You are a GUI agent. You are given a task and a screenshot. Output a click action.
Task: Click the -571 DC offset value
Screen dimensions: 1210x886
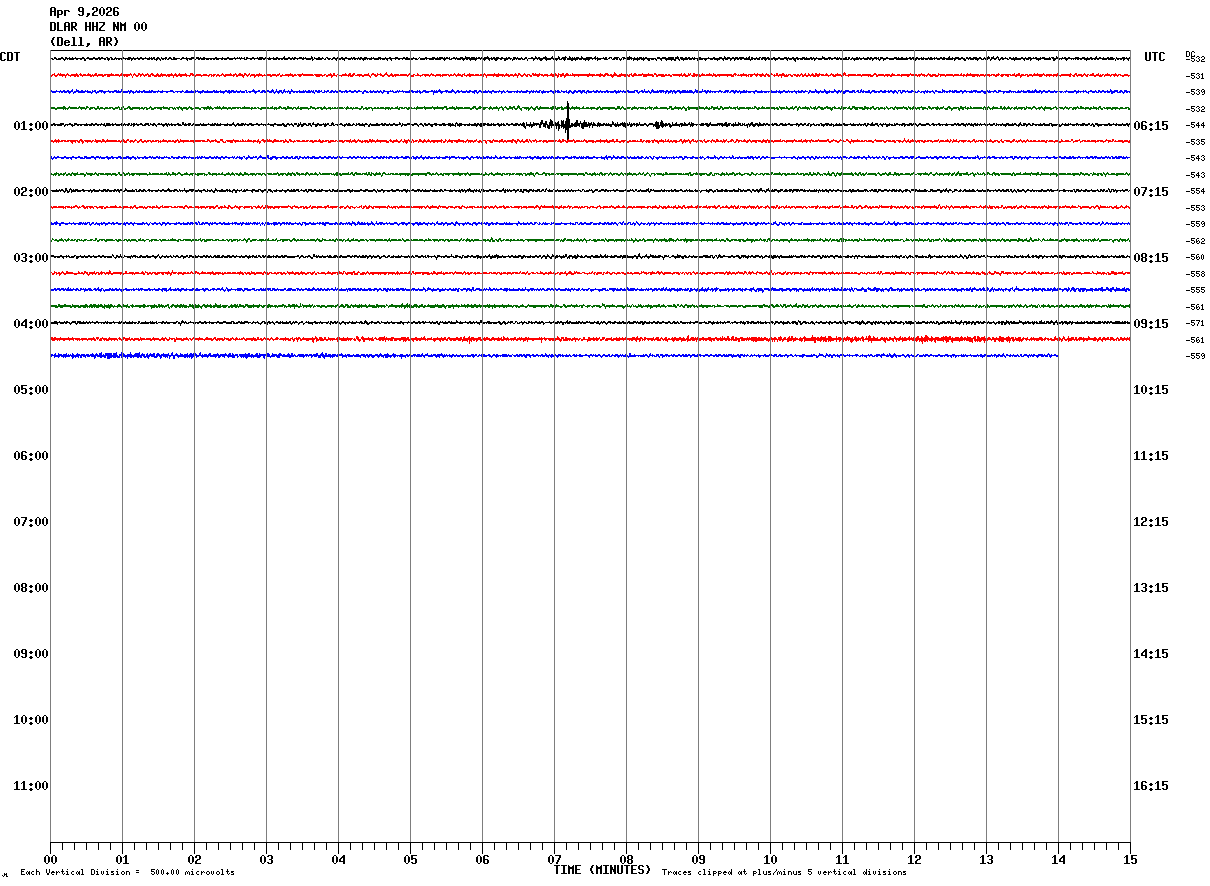tap(1195, 324)
